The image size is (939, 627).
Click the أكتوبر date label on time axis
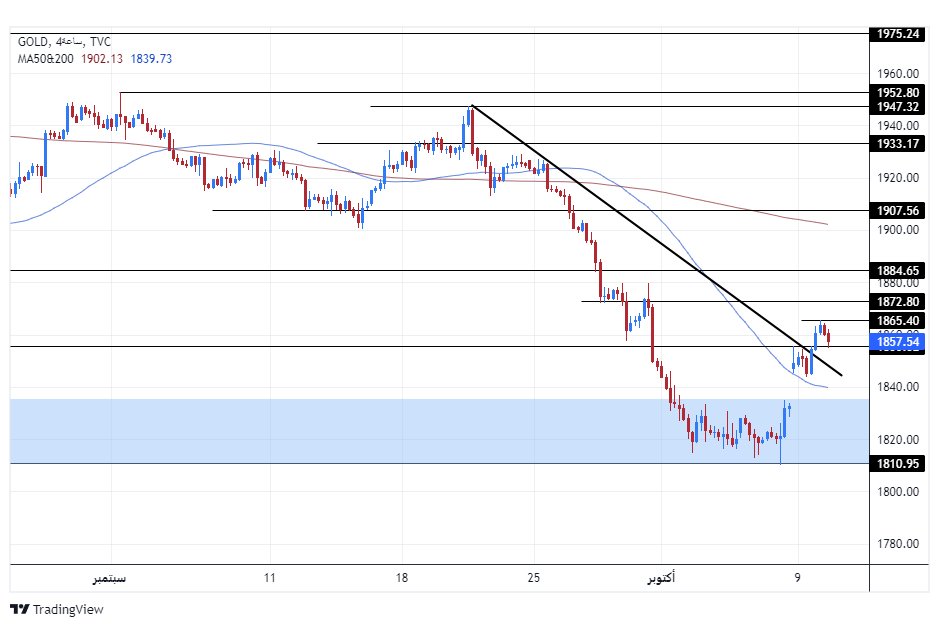[x=660, y=578]
